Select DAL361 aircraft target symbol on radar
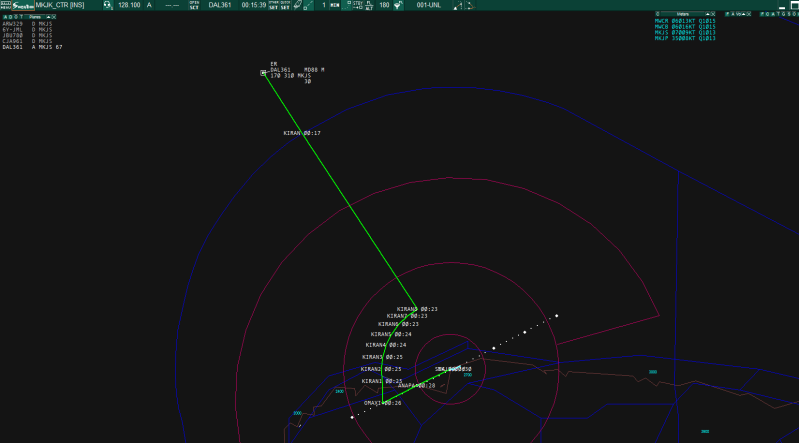 pos(263,73)
